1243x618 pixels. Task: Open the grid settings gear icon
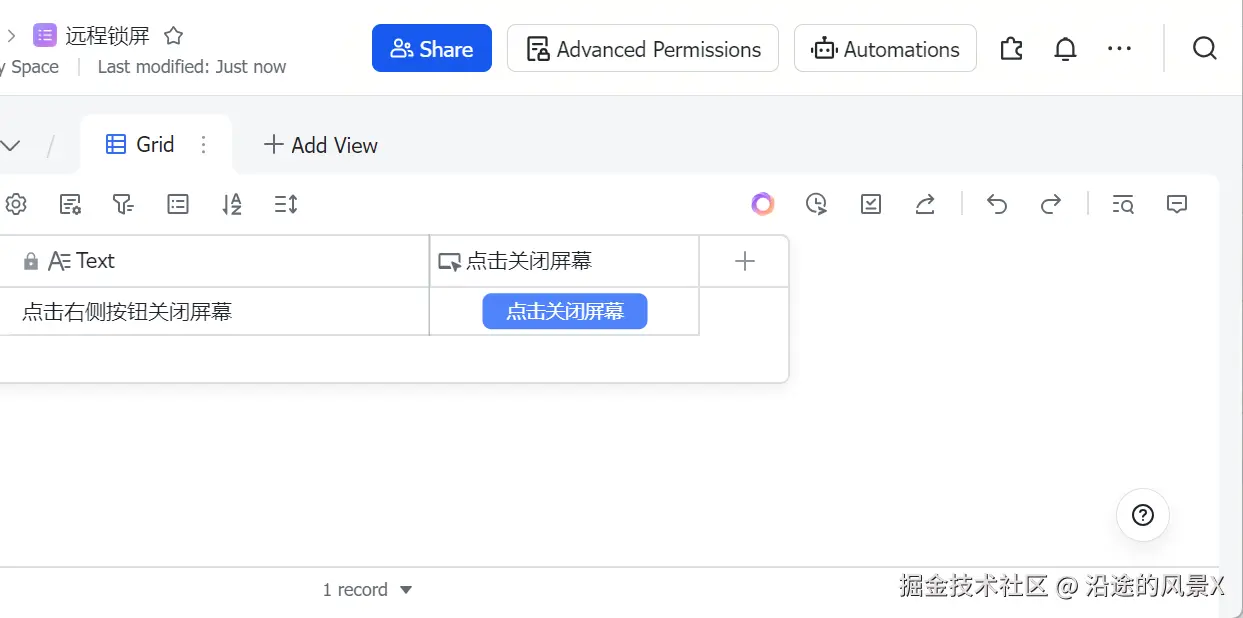[16, 205]
